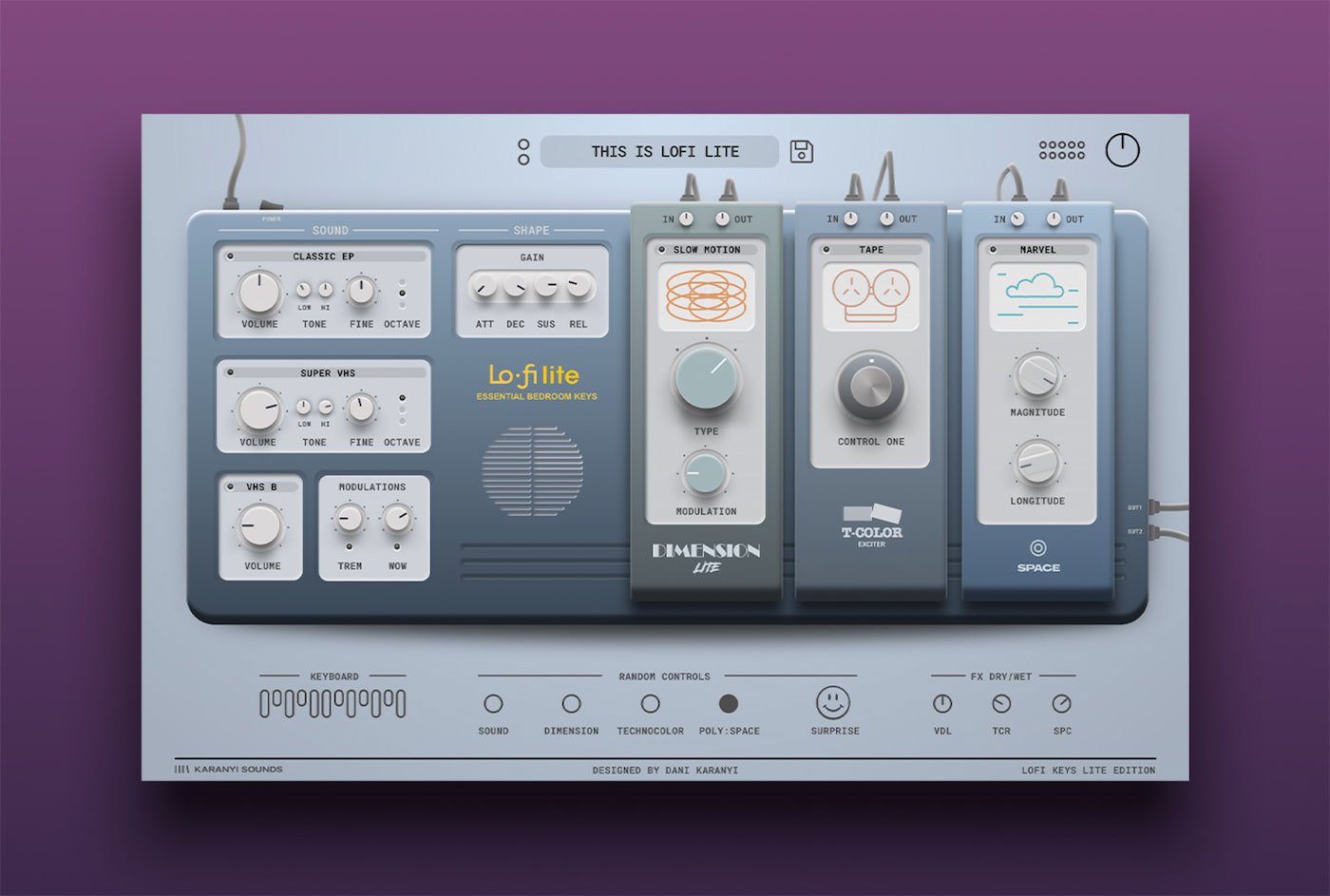Open the Marvel space selector
This screenshot has width=1330, height=896.
coord(1037,250)
